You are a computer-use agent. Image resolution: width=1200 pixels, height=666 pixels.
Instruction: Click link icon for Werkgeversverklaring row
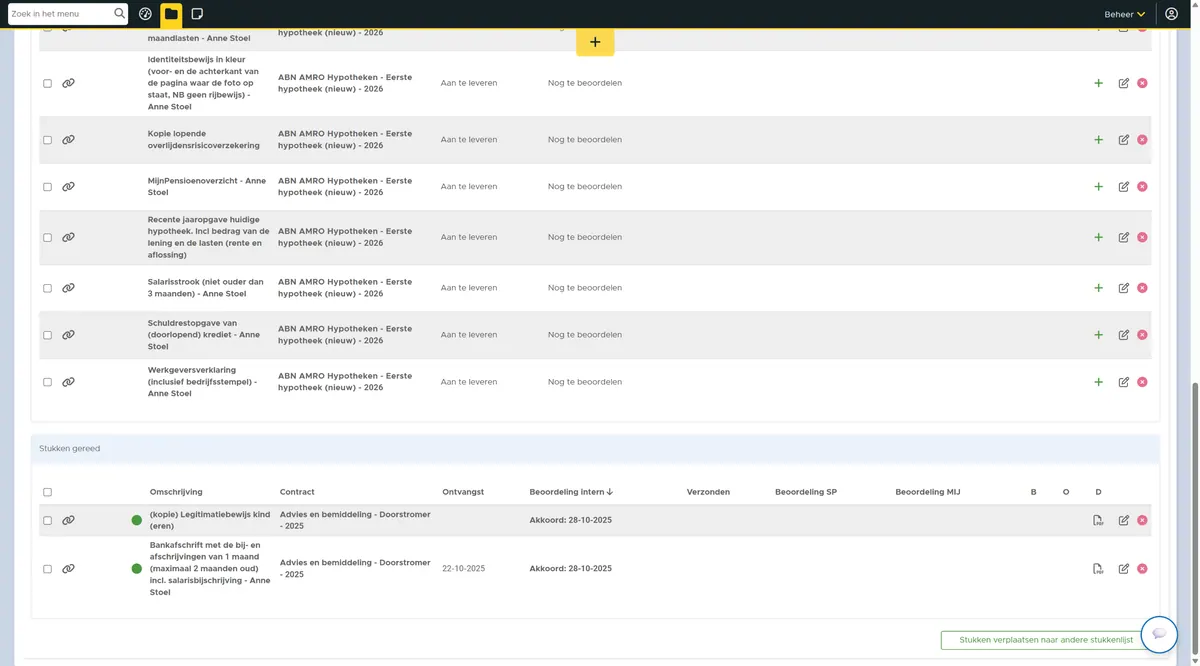click(x=68, y=382)
